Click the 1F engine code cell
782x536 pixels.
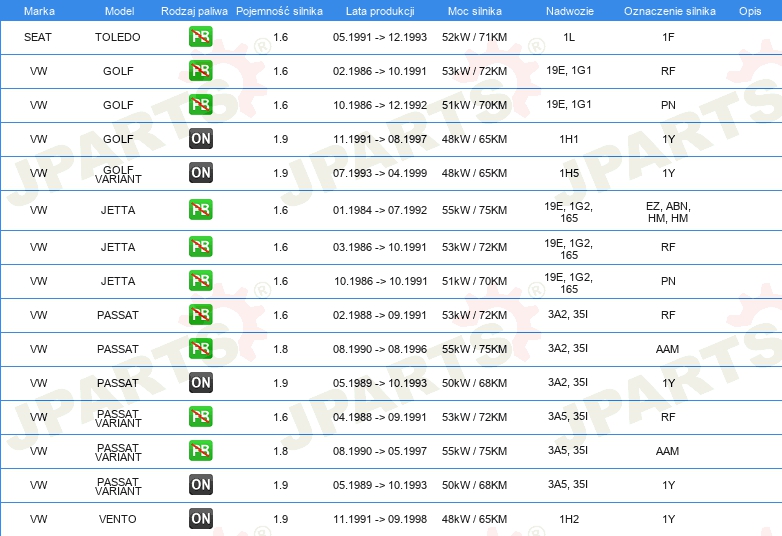(668, 37)
